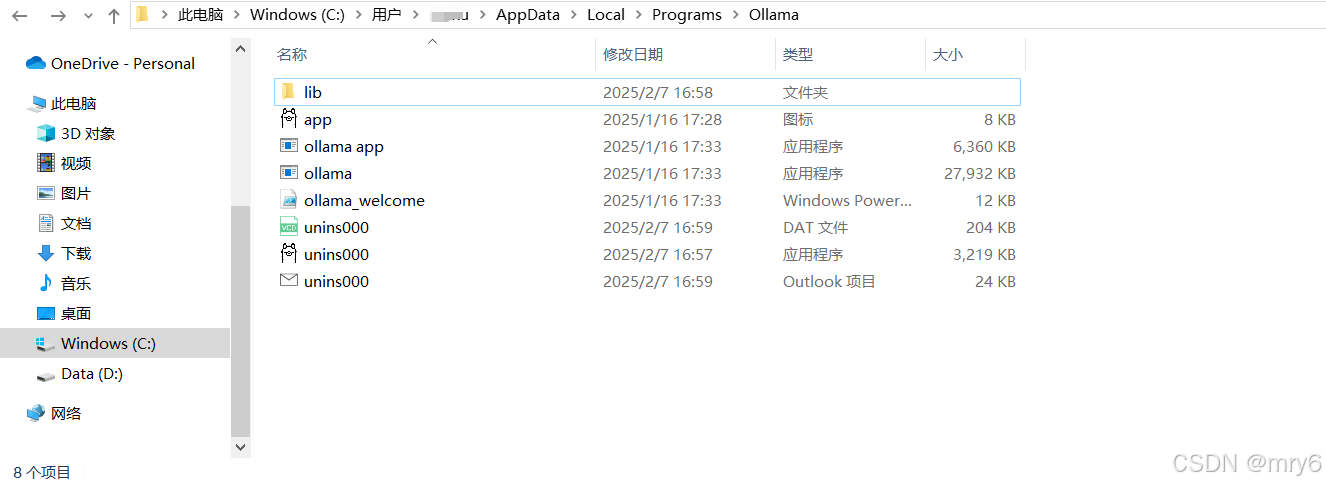Image resolution: width=1326 pixels, height=485 pixels.
Task: Select ollama app application icon
Action: tap(289, 146)
